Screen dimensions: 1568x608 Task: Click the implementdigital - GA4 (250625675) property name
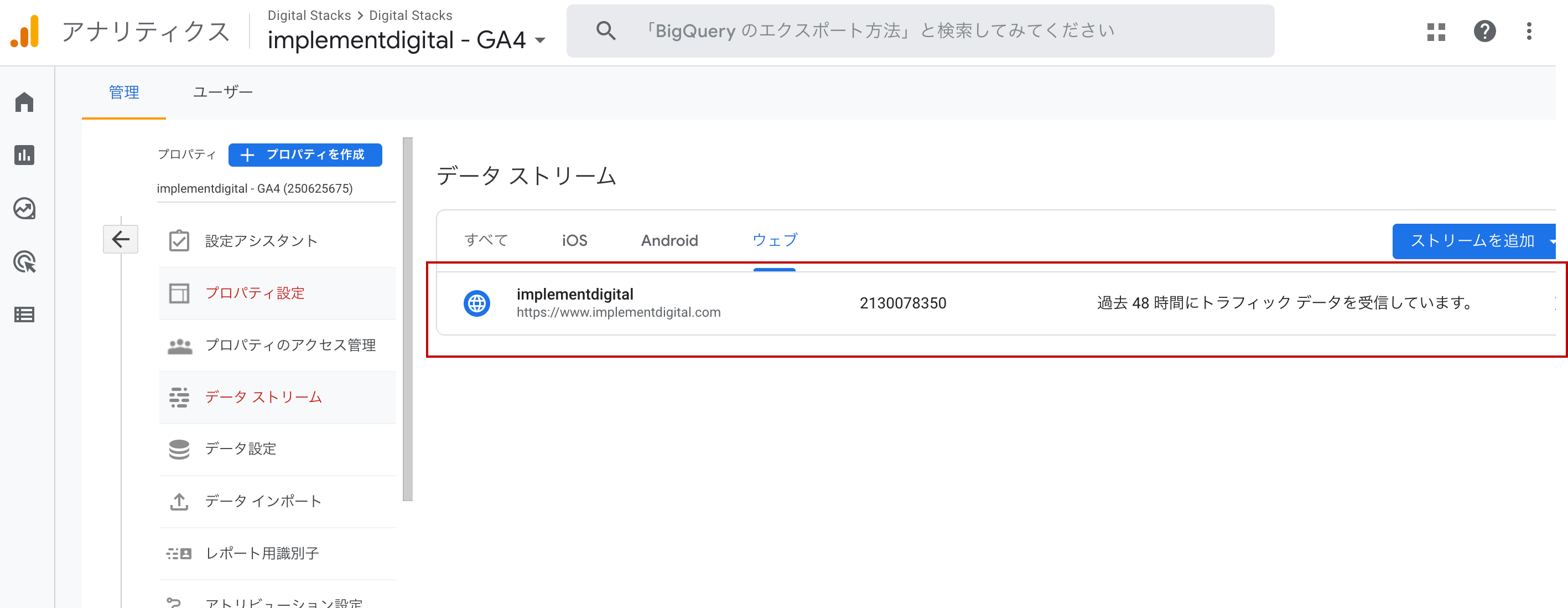coord(255,189)
